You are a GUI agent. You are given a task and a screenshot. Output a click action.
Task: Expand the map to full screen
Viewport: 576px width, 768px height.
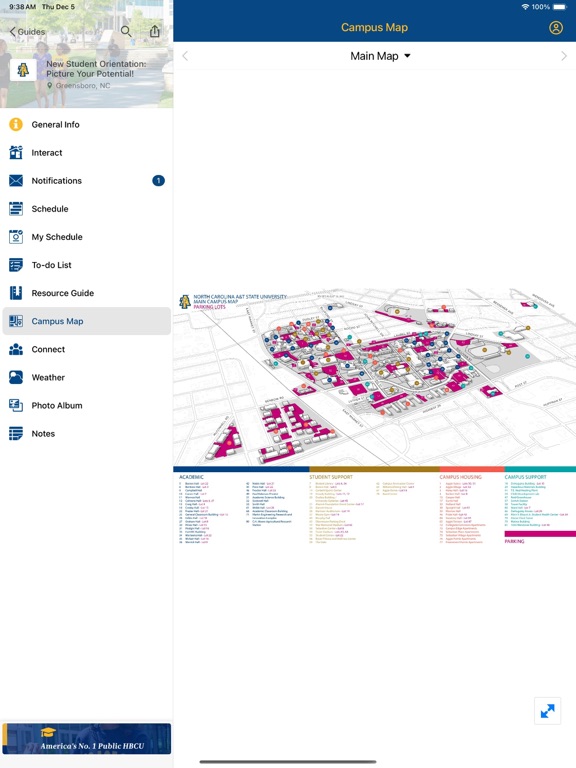pyautogui.click(x=548, y=711)
